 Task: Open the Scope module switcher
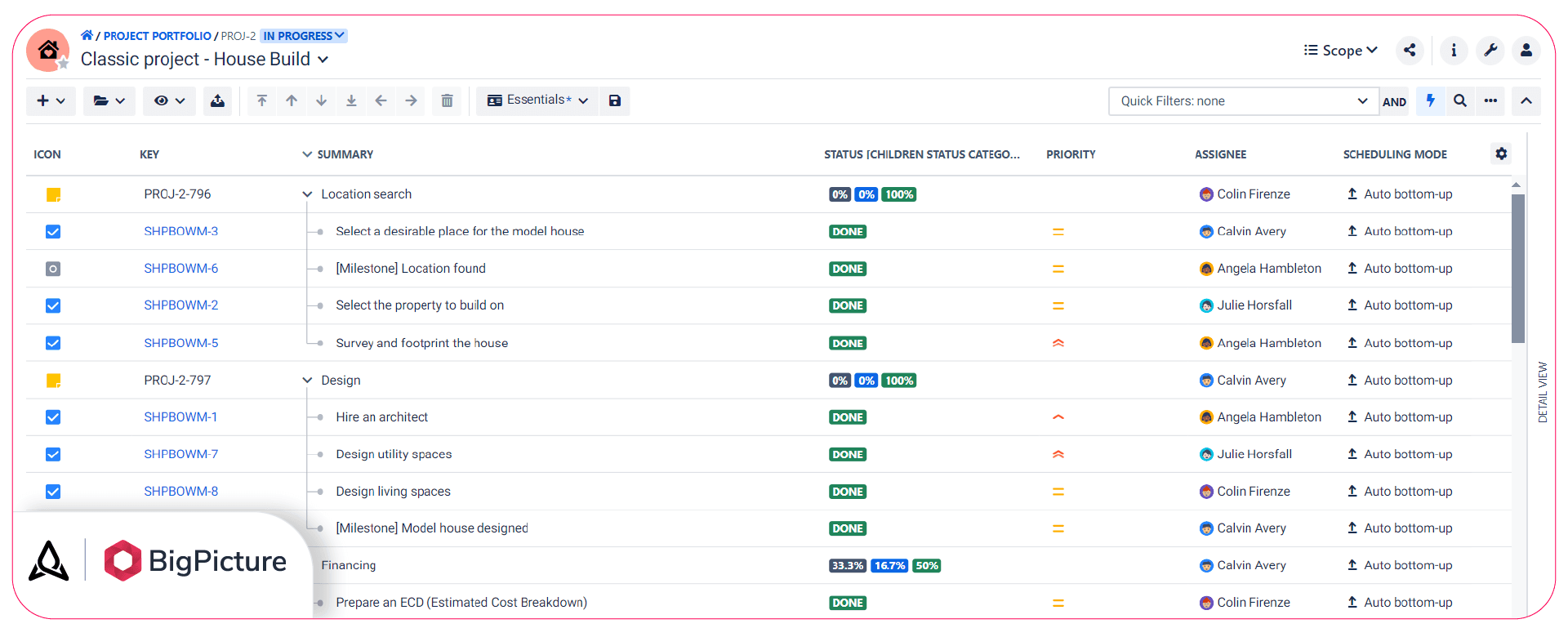tap(1340, 51)
